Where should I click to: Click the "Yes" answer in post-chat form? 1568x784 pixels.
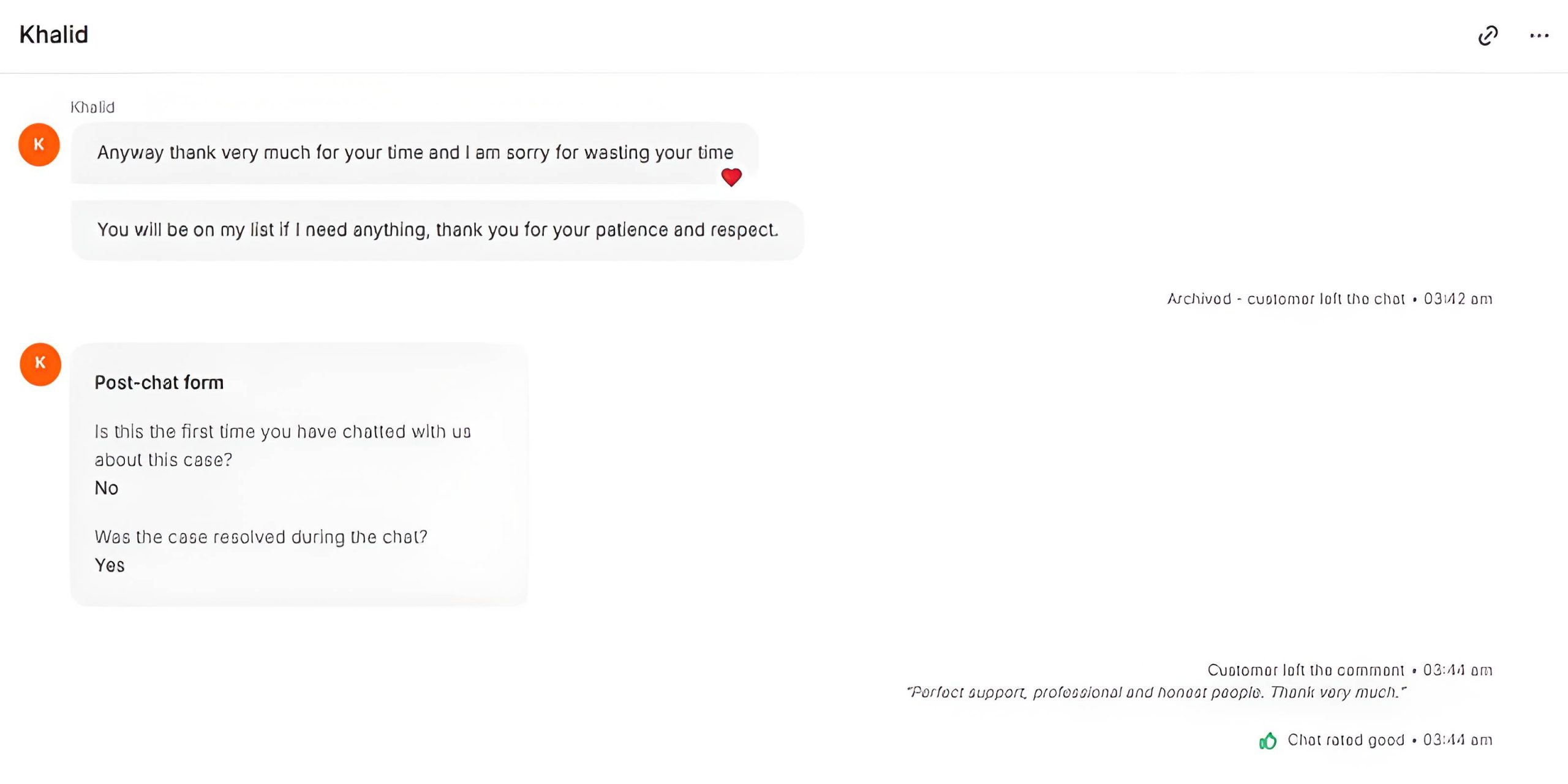point(110,565)
